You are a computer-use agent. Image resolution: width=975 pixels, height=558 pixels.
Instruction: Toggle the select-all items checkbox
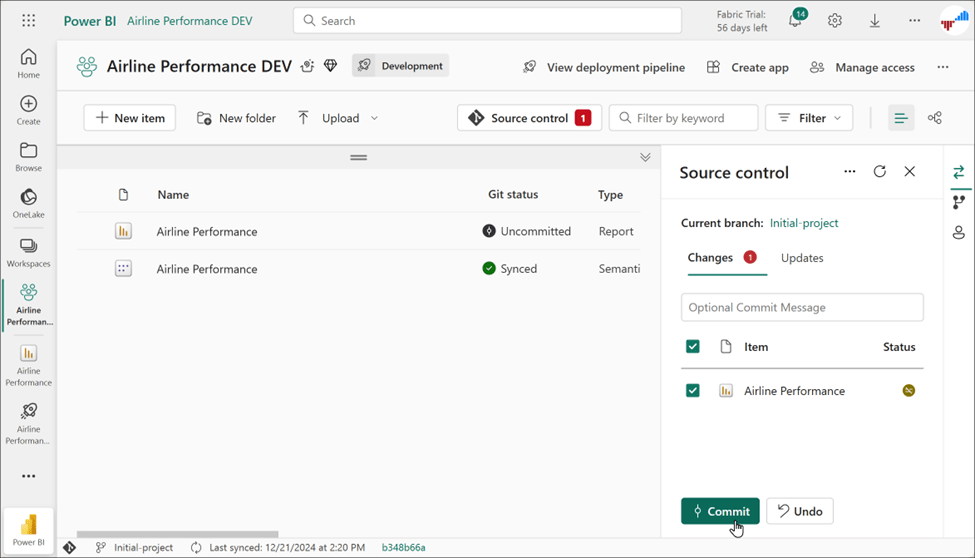coord(693,346)
